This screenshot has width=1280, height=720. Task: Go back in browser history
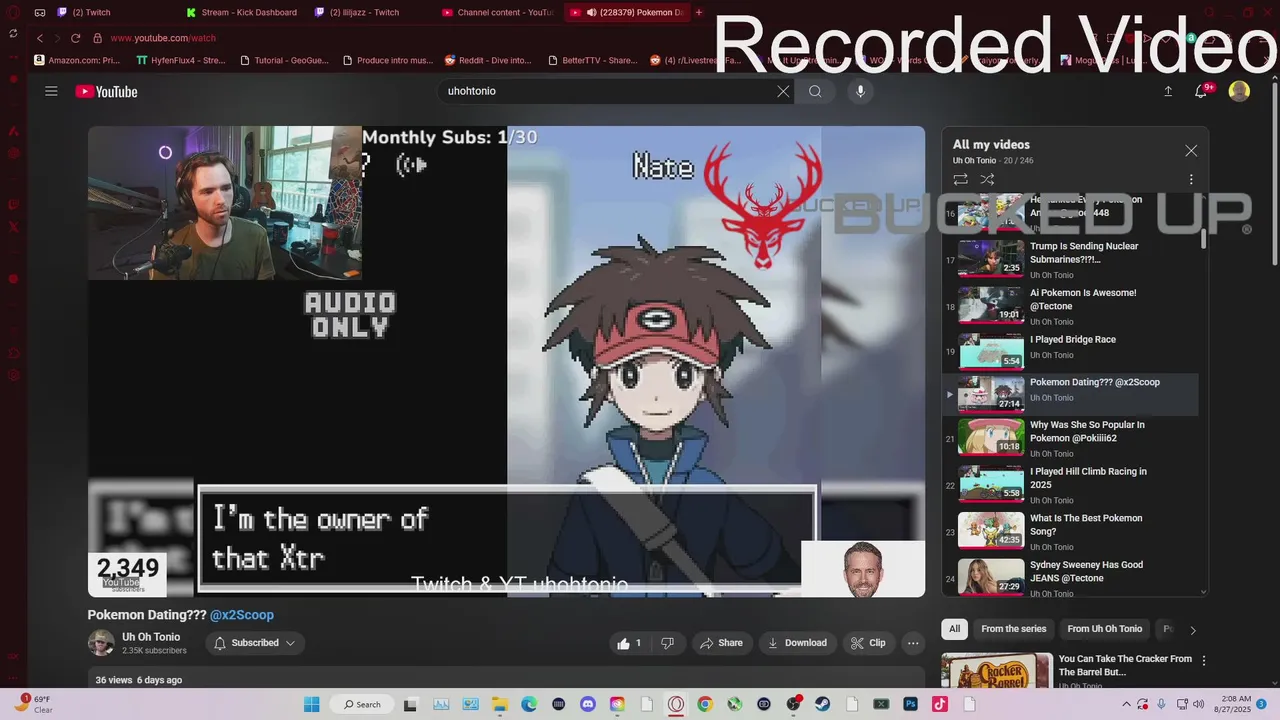(40, 38)
